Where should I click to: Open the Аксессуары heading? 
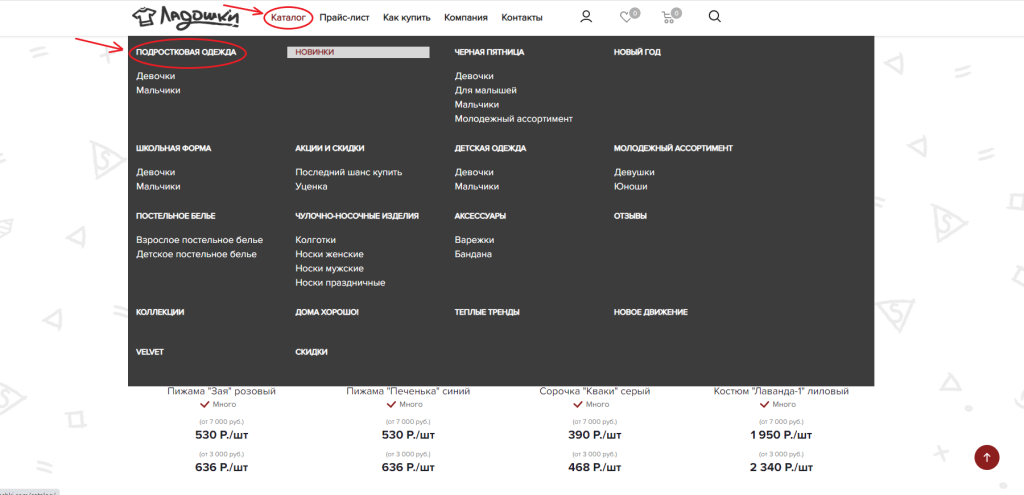click(481, 216)
